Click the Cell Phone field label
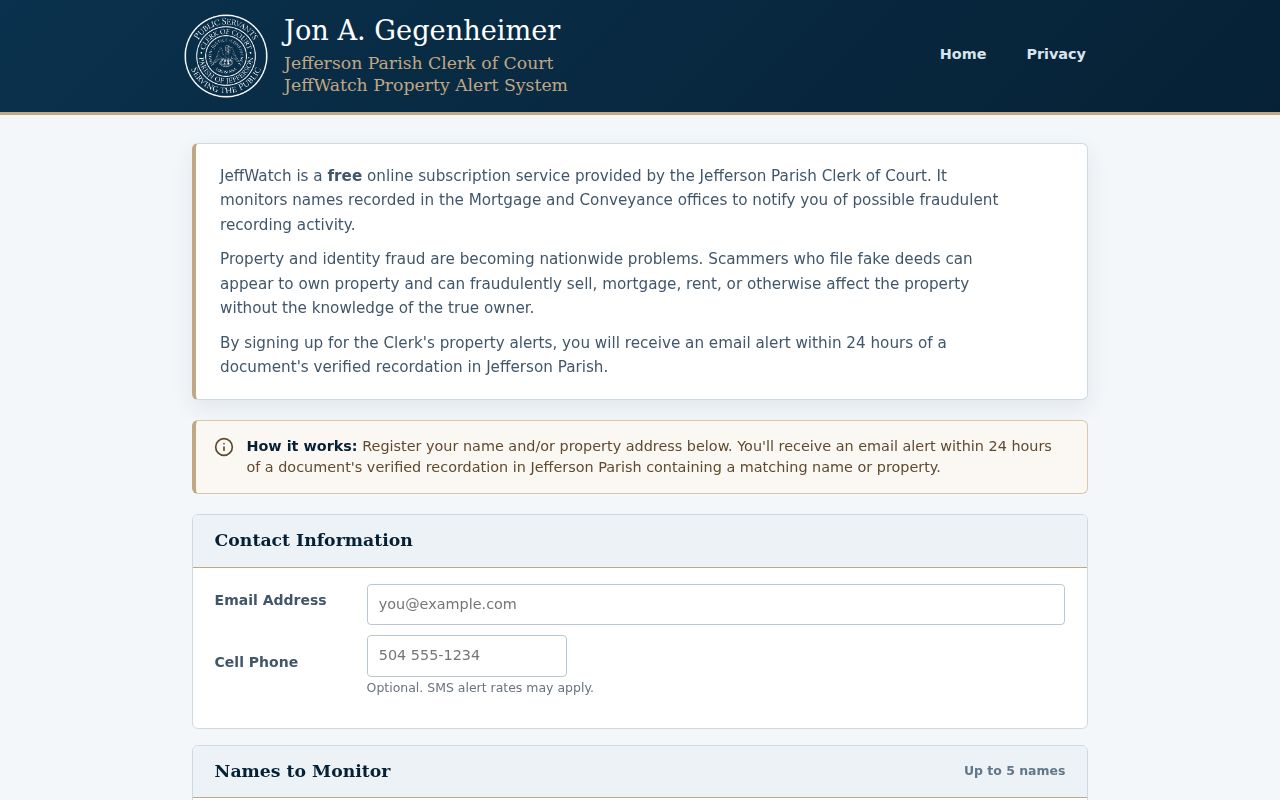Image resolution: width=1280 pixels, height=800 pixels. [256, 662]
